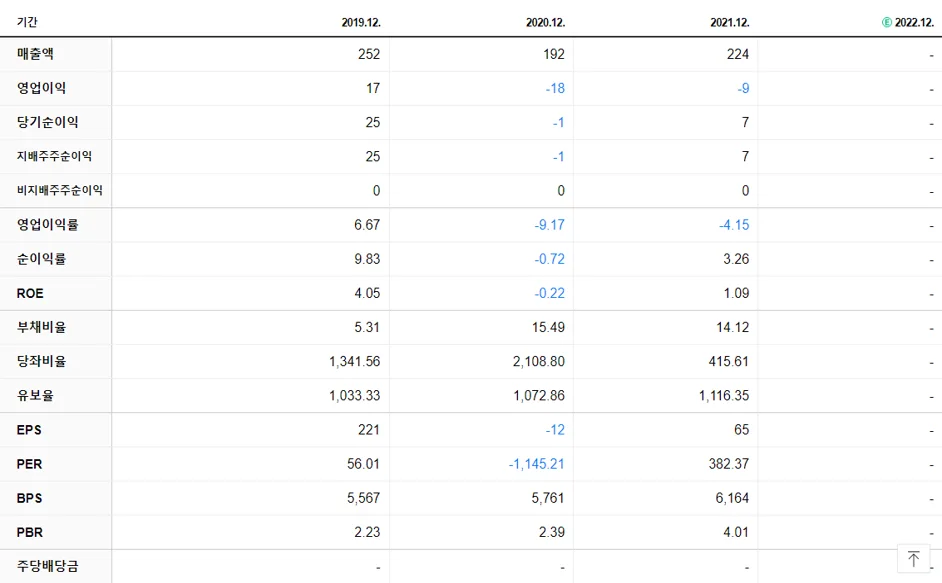
Task: Click the PBR row label
Action: pyautogui.click(x=30, y=533)
